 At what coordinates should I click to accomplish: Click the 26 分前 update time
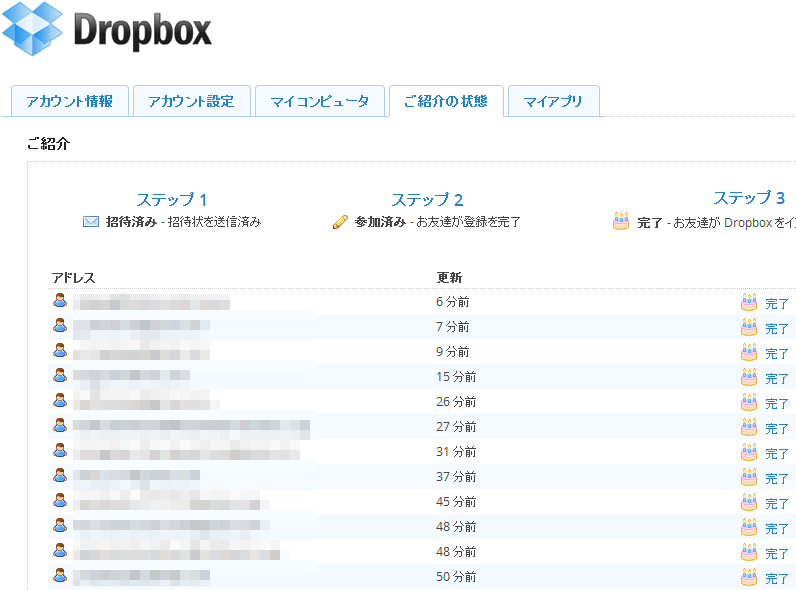click(x=456, y=402)
